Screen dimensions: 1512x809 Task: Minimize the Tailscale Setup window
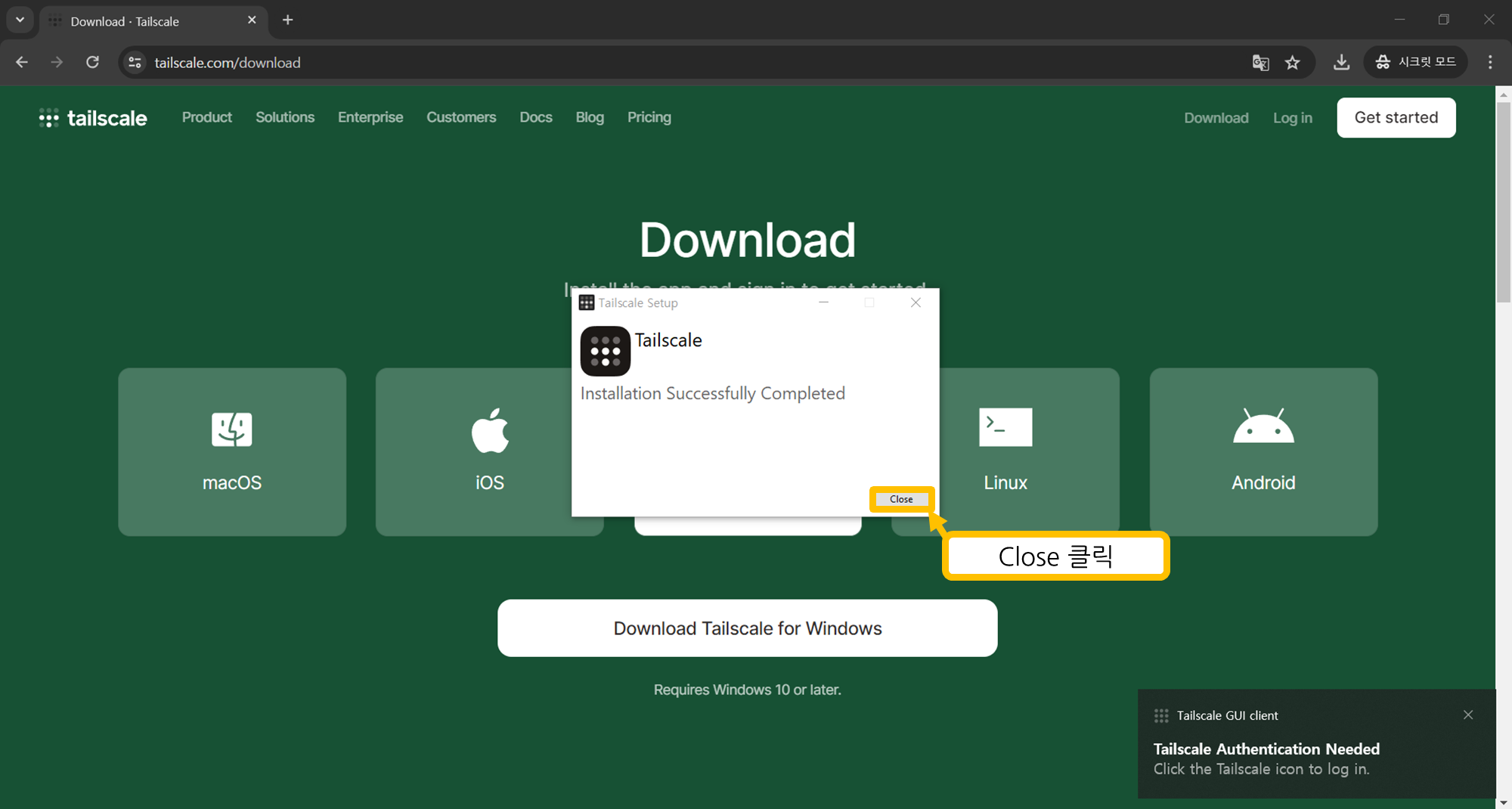(824, 302)
